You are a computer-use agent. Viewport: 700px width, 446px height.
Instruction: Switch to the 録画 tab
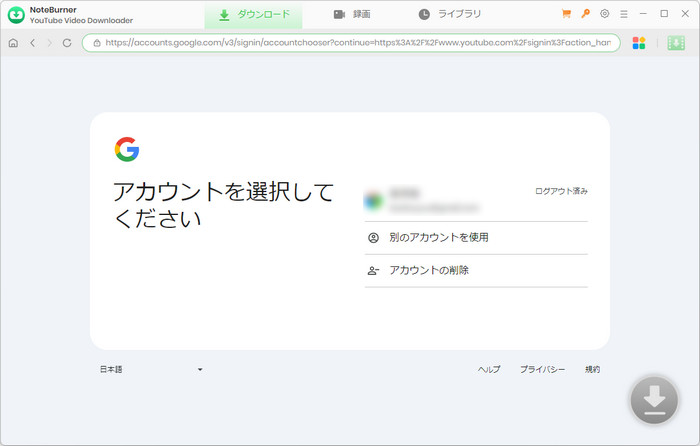352,15
